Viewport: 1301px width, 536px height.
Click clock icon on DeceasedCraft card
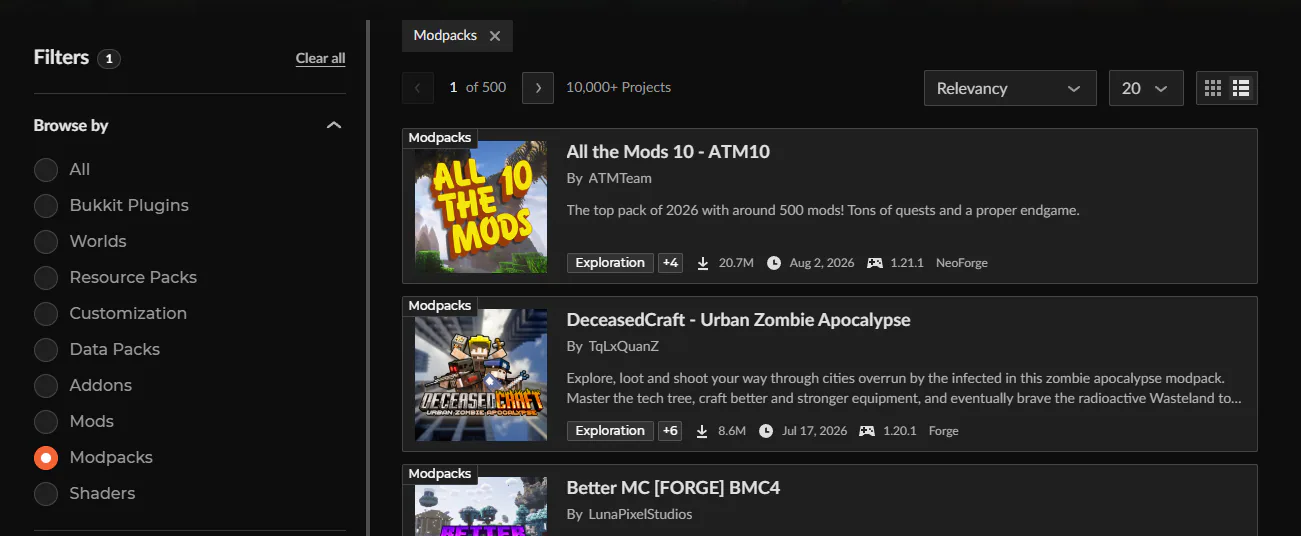point(766,431)
